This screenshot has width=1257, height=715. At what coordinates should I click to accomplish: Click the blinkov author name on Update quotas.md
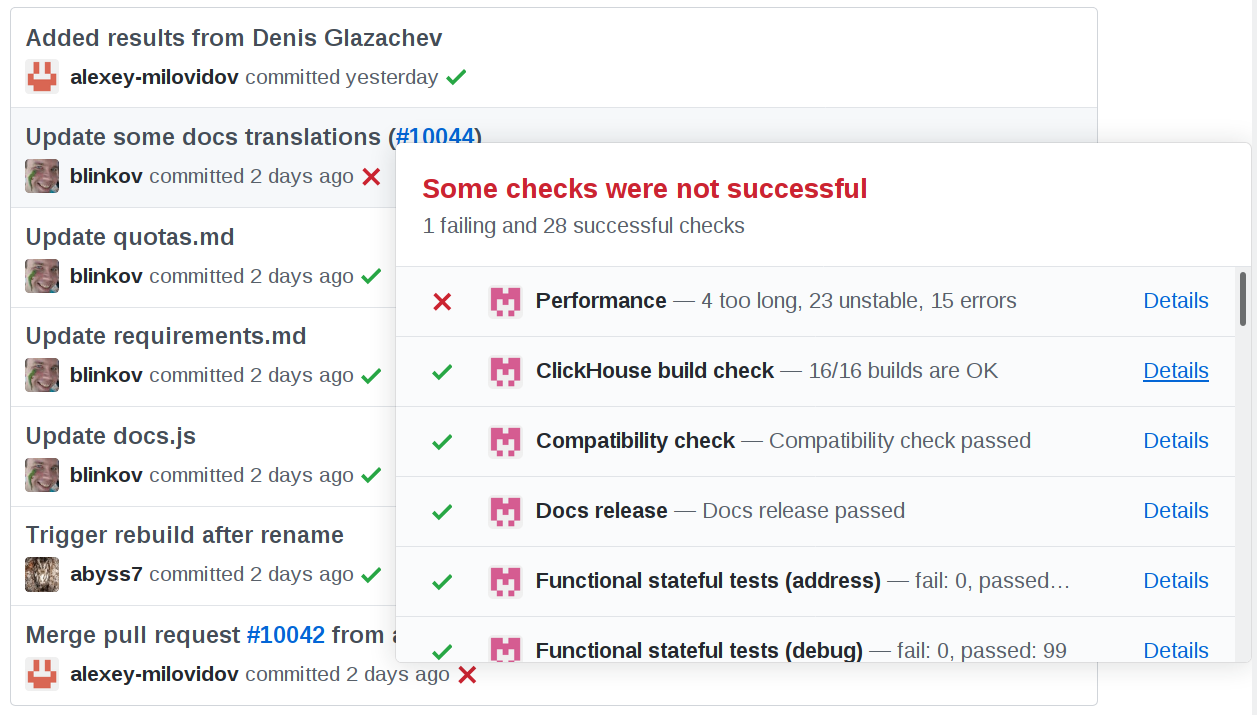(x=106, y=276)
